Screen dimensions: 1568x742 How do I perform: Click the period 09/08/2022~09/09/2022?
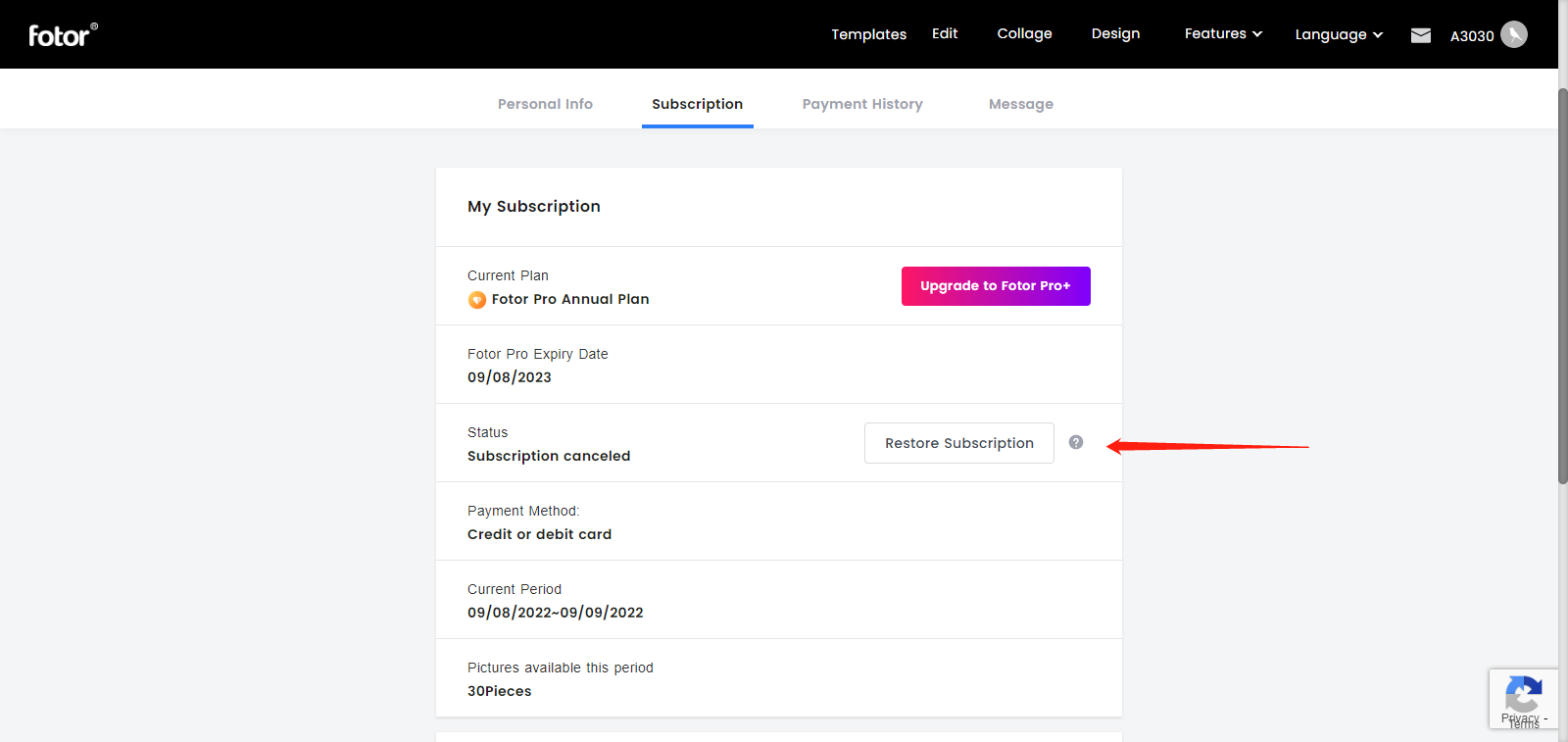tap(556, 613)
